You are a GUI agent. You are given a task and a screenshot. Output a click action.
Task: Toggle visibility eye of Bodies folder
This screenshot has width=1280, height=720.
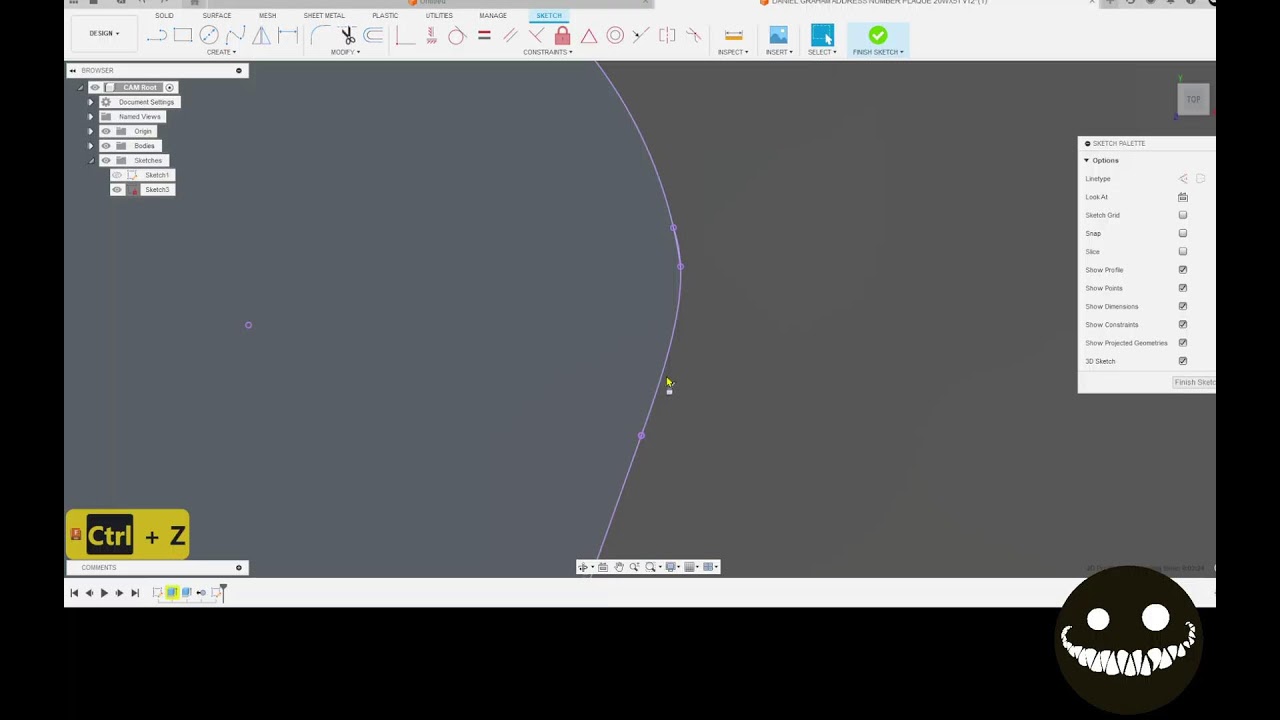[x=106, y=146]
